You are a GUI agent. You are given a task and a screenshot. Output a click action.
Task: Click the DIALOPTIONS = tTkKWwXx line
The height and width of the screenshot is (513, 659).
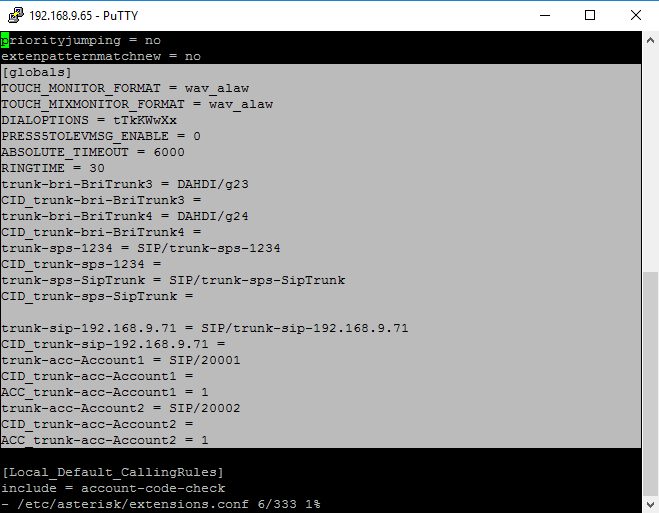pos(89,120)
